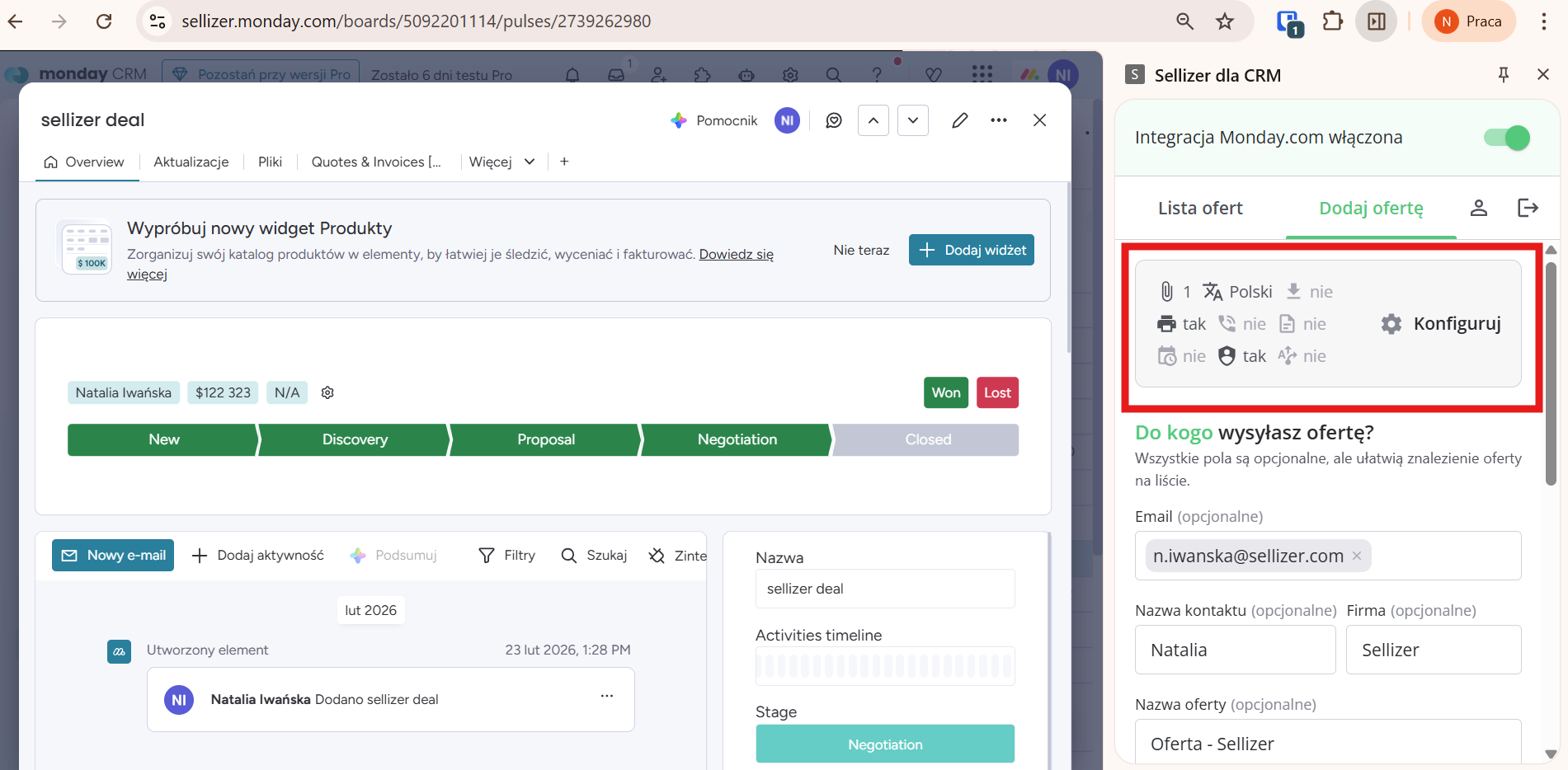Click the pencil edit icon in deal header
1568x770 pixels.
(959, 120)
